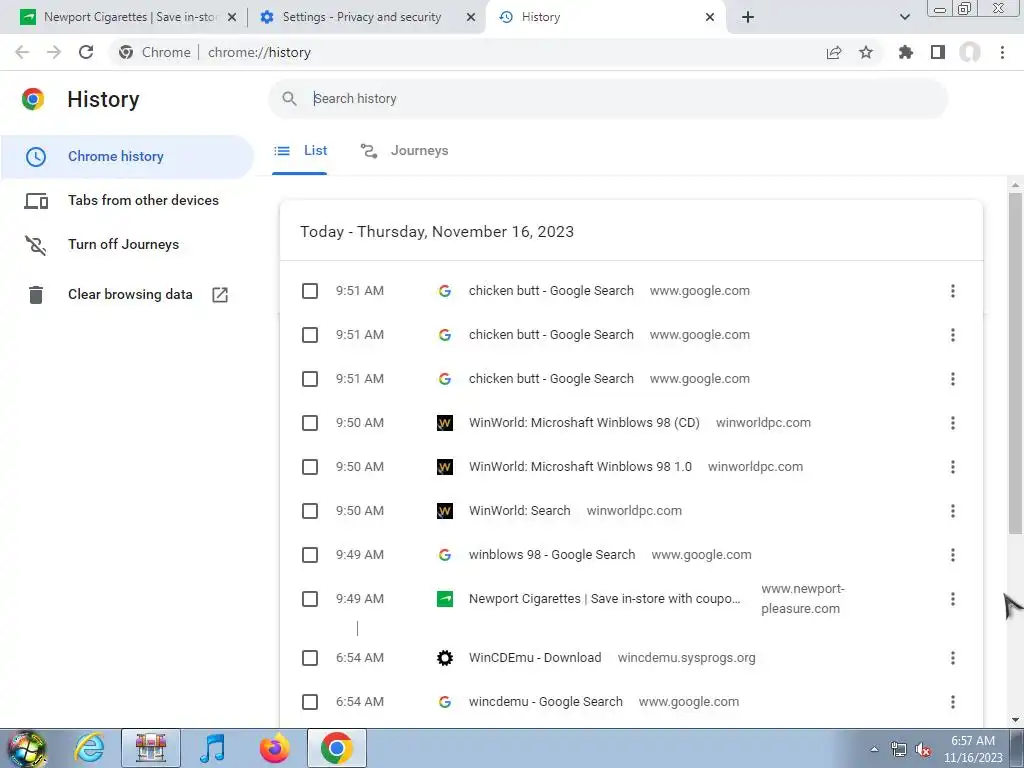Screen dimensions: 1024x768
Task: Open more actions for WinWorld Winblows 98 1.0
Action: point(953,467)
